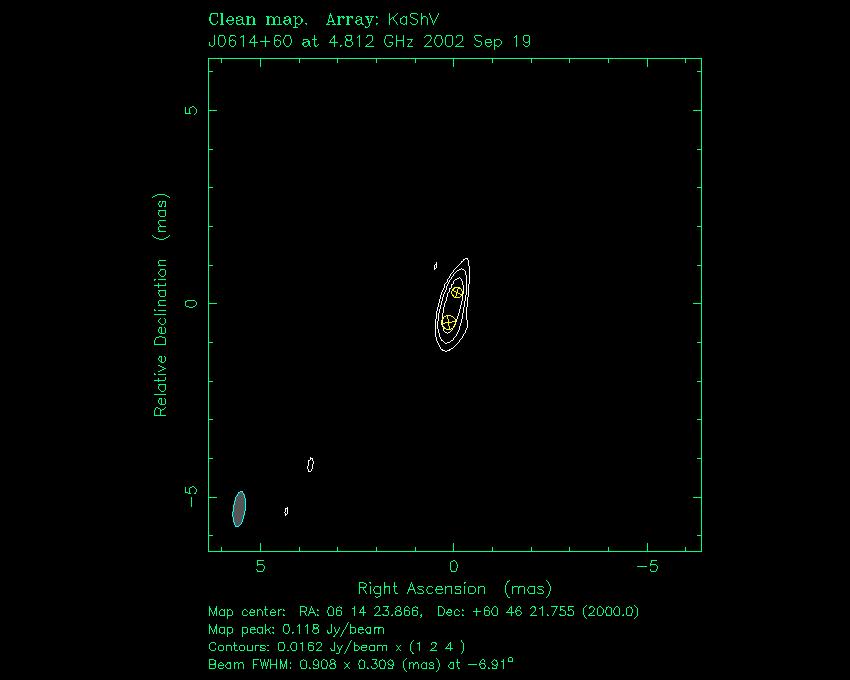This screenshot has height=680, width=850.
Task: Click the declination axis tick label '5'
Action: click(x=192, y=110)
